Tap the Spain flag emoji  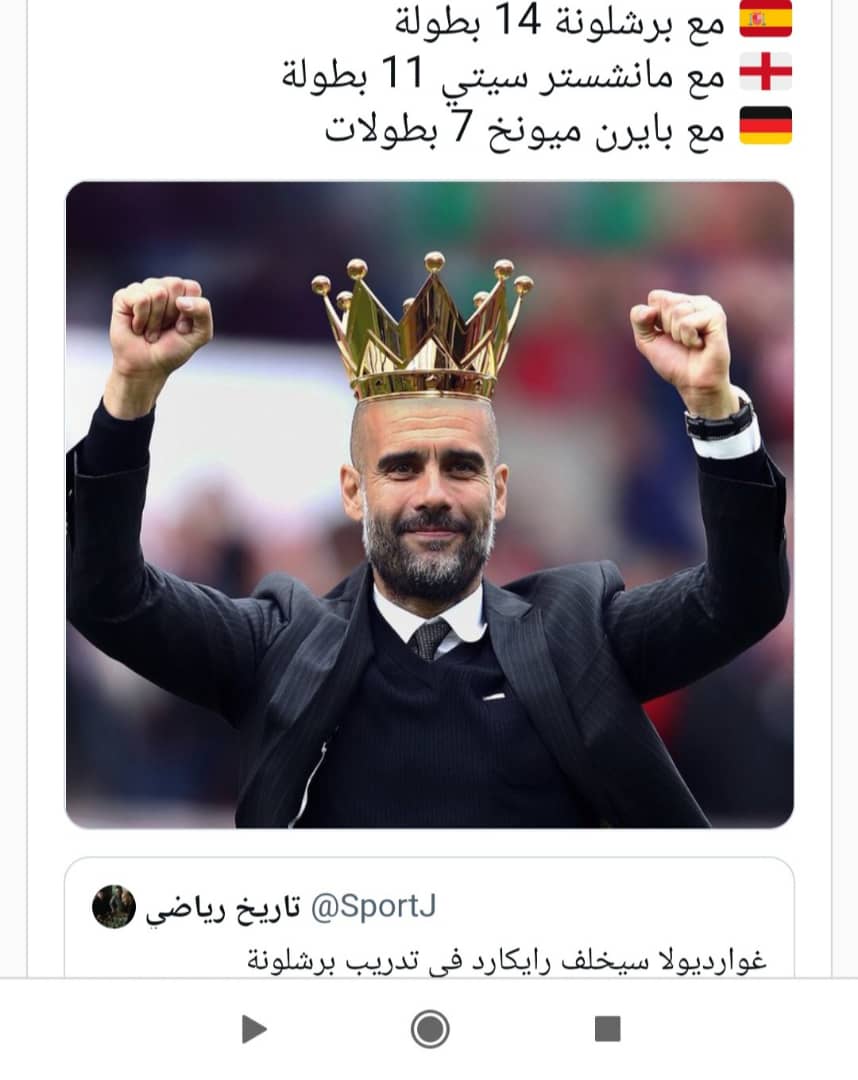click(766, 19)
